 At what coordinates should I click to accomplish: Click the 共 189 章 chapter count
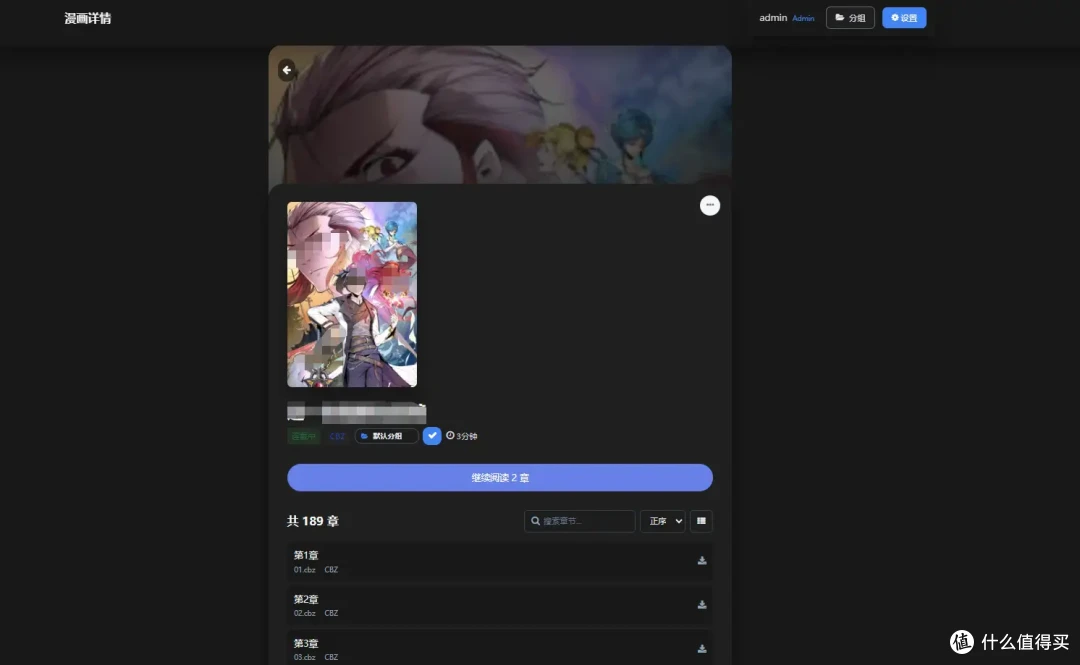click(313, 521)
